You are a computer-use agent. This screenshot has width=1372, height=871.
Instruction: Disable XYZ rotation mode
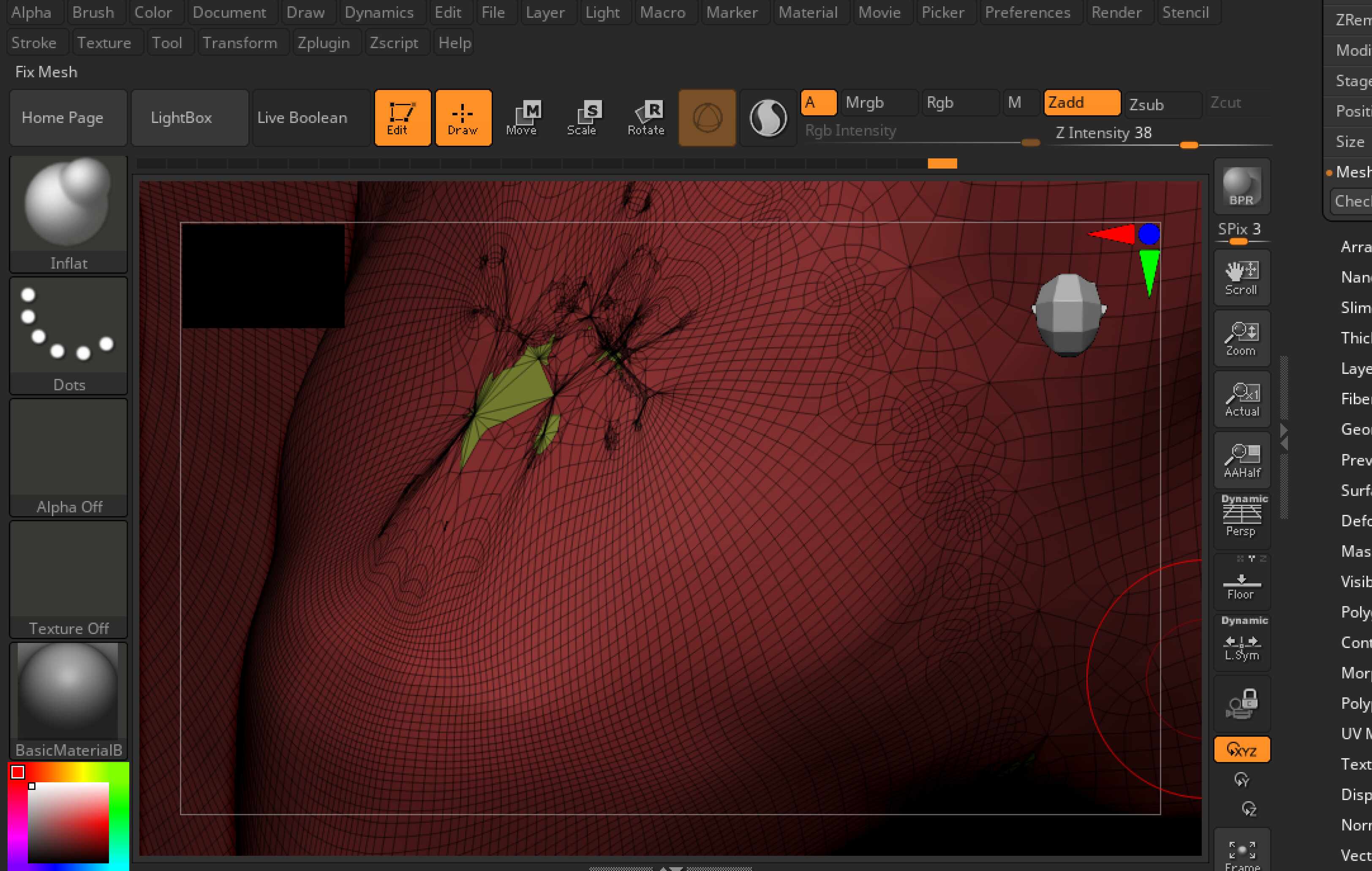pyautogui.click(x=1241, y=750)
